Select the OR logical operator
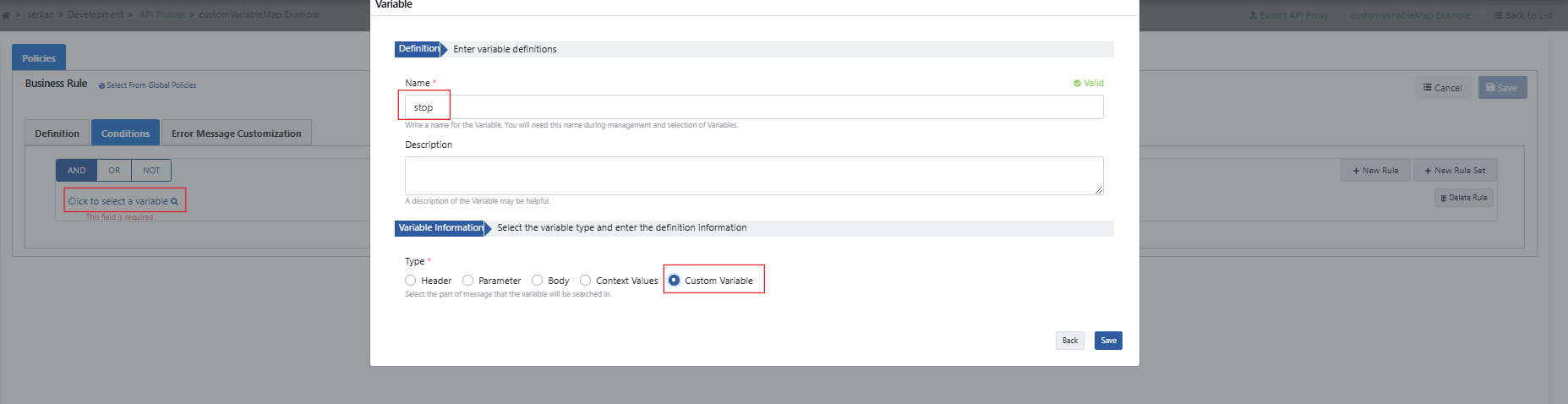This screenshot has width=1568, height=404. [x=114, y=171]
